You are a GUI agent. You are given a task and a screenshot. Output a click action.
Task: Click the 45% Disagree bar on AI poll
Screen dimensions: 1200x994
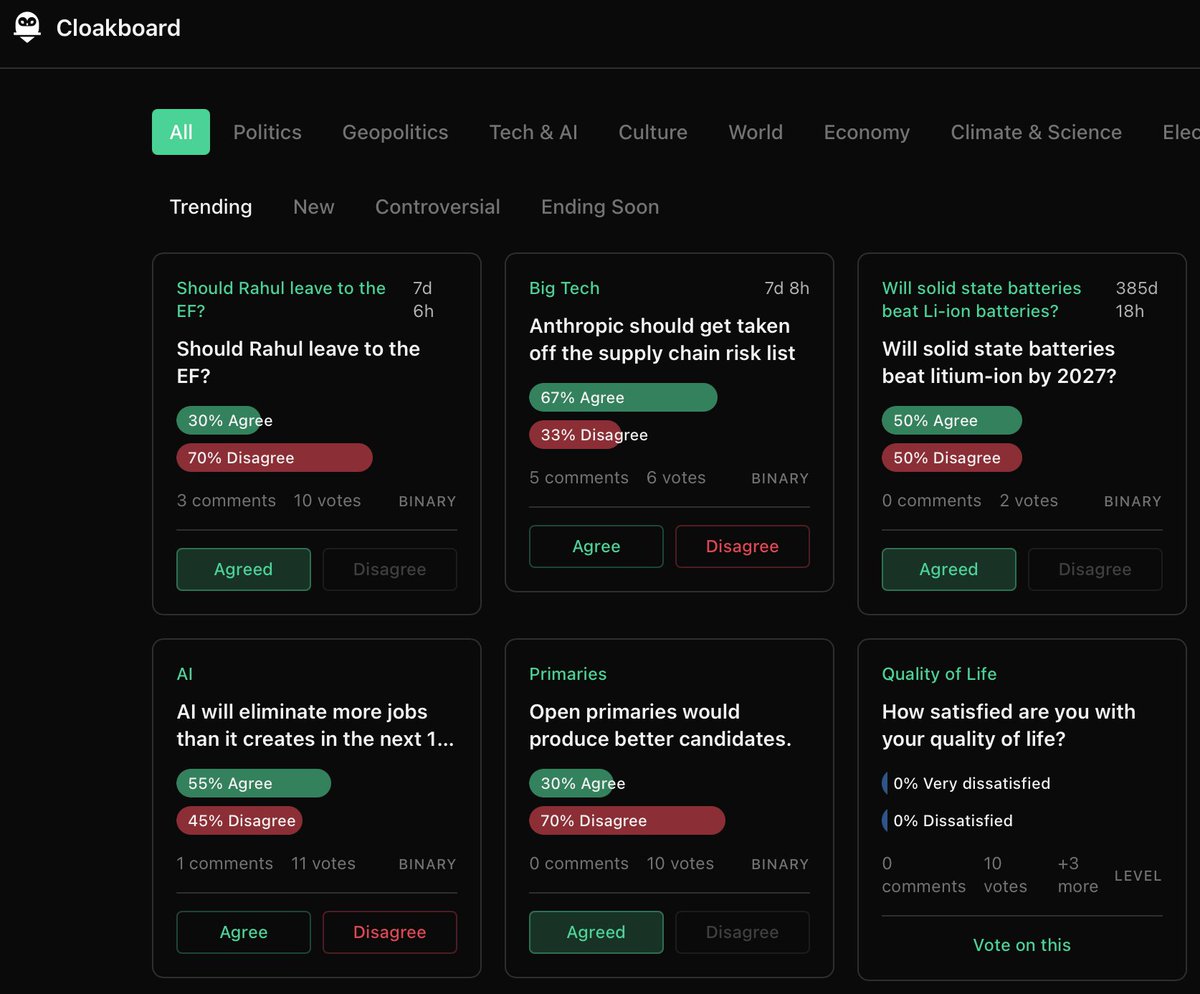pos(240,821)
